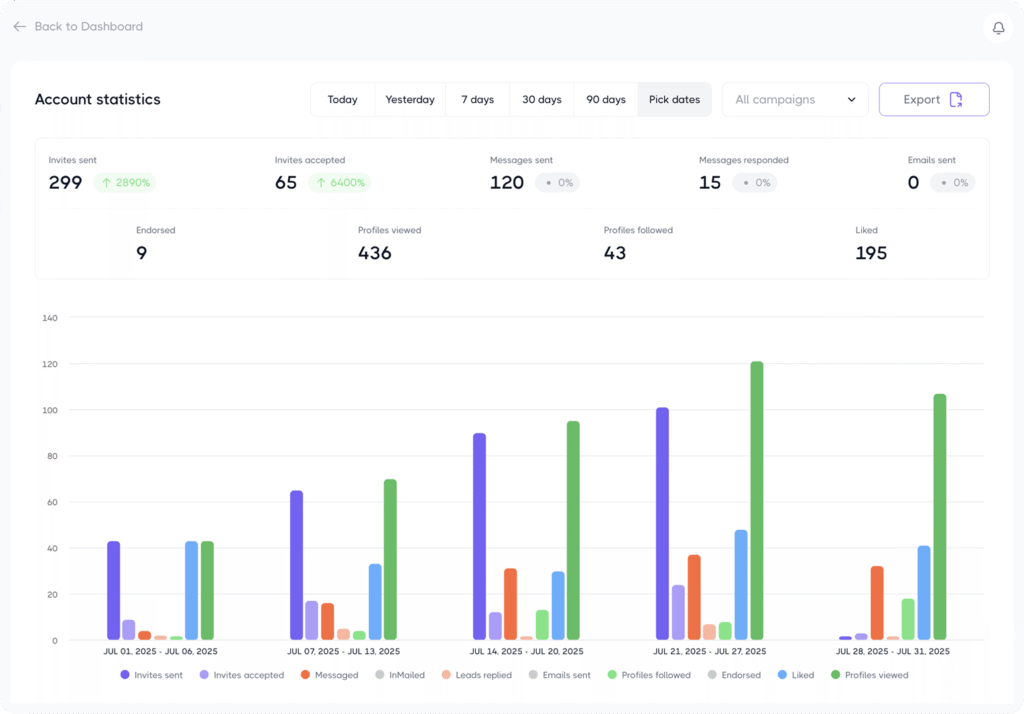Click the tallest green bar for Jul 21-27
The image size is (1024, 714).
pos(756,500)
